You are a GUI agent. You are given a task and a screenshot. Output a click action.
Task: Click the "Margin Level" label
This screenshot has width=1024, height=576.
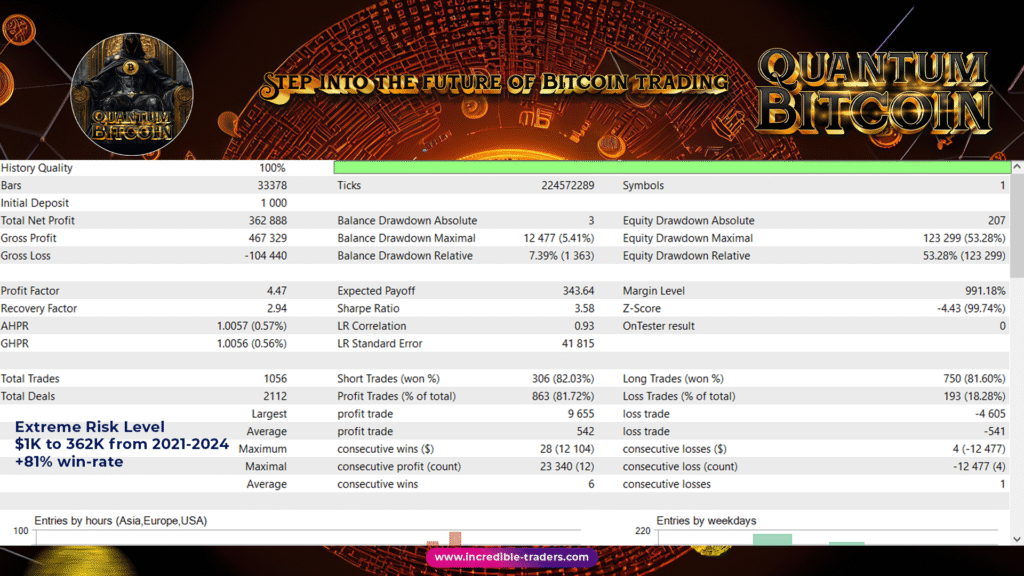click(654, 291)
